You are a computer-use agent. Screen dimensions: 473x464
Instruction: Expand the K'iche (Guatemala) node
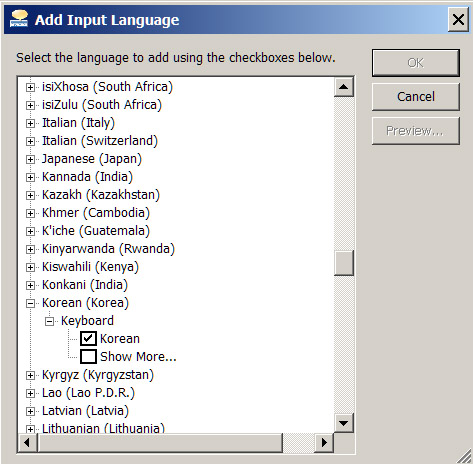30,231
